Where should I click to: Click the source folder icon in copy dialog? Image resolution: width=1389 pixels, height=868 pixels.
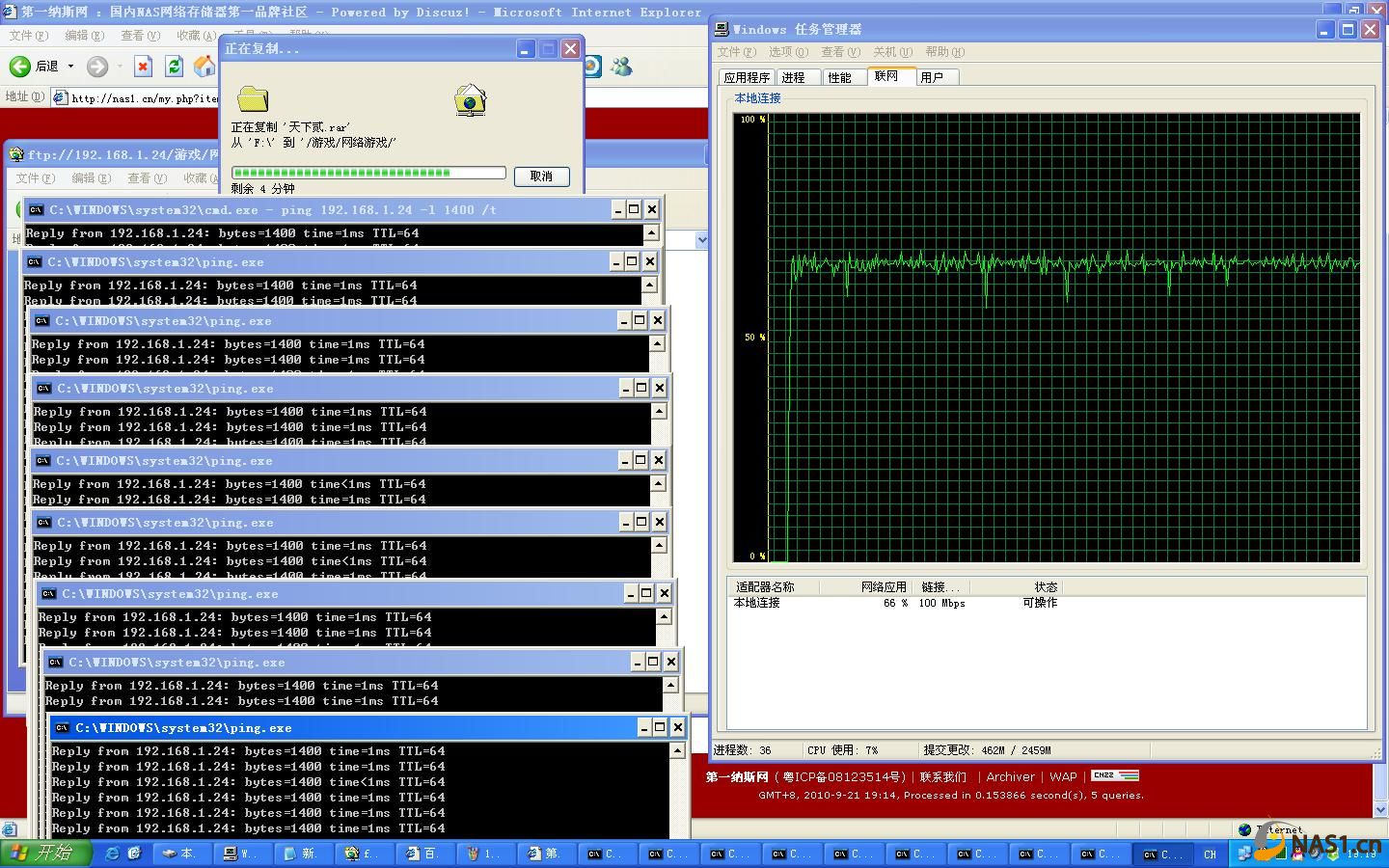pyautogui.click(x=253, y=99)
